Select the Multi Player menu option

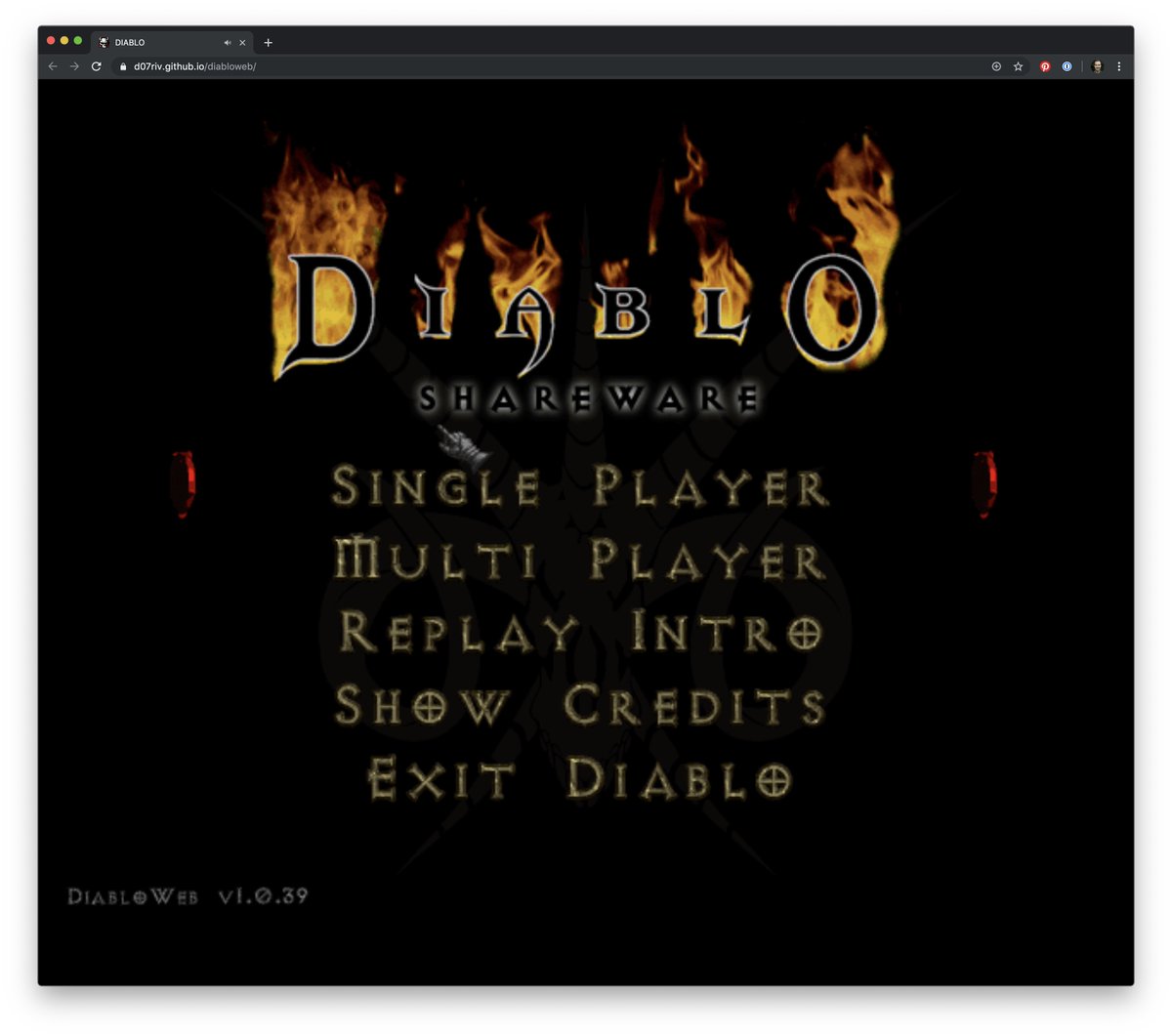coord(580,559)
